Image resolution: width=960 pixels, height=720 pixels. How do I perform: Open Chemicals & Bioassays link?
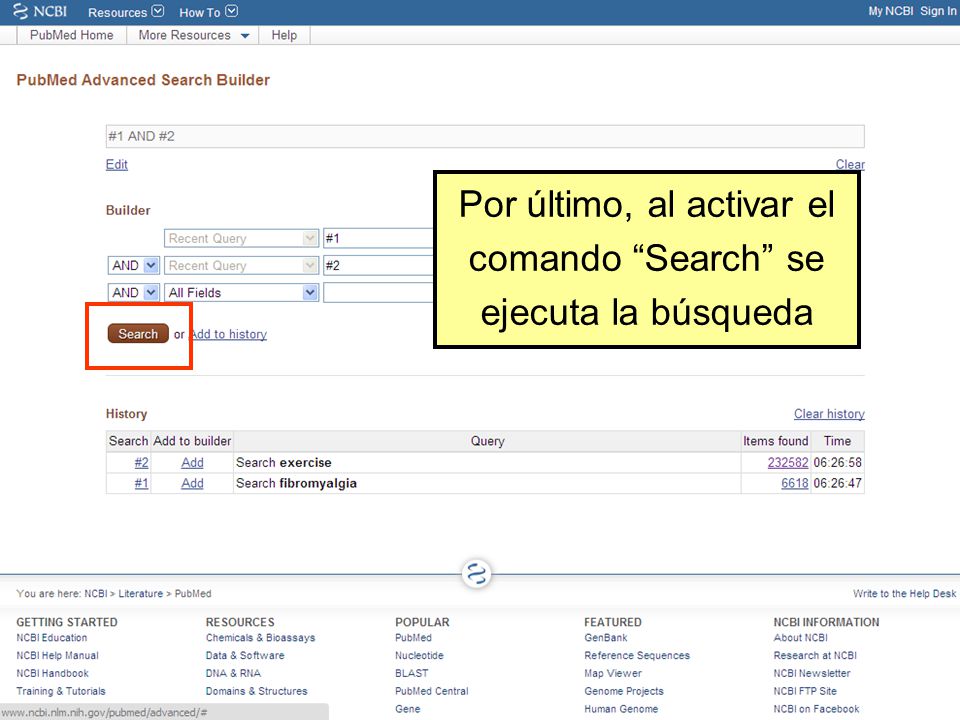click(261, 638)
